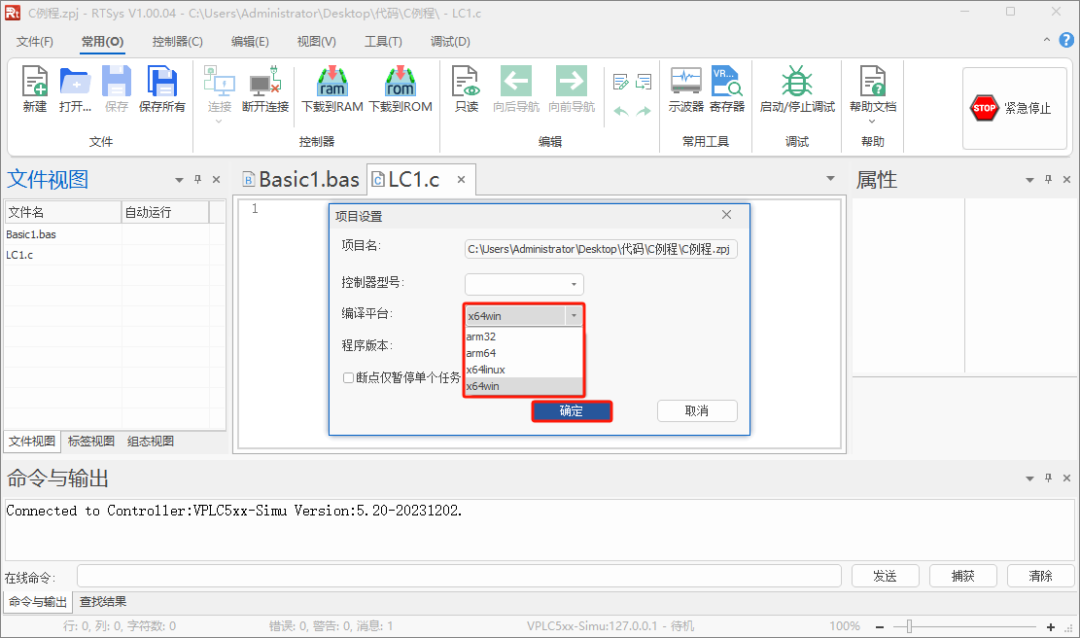
Task: Select x64linux from the compile platform list
Action: pyautogui.click(x=488, y=369)
